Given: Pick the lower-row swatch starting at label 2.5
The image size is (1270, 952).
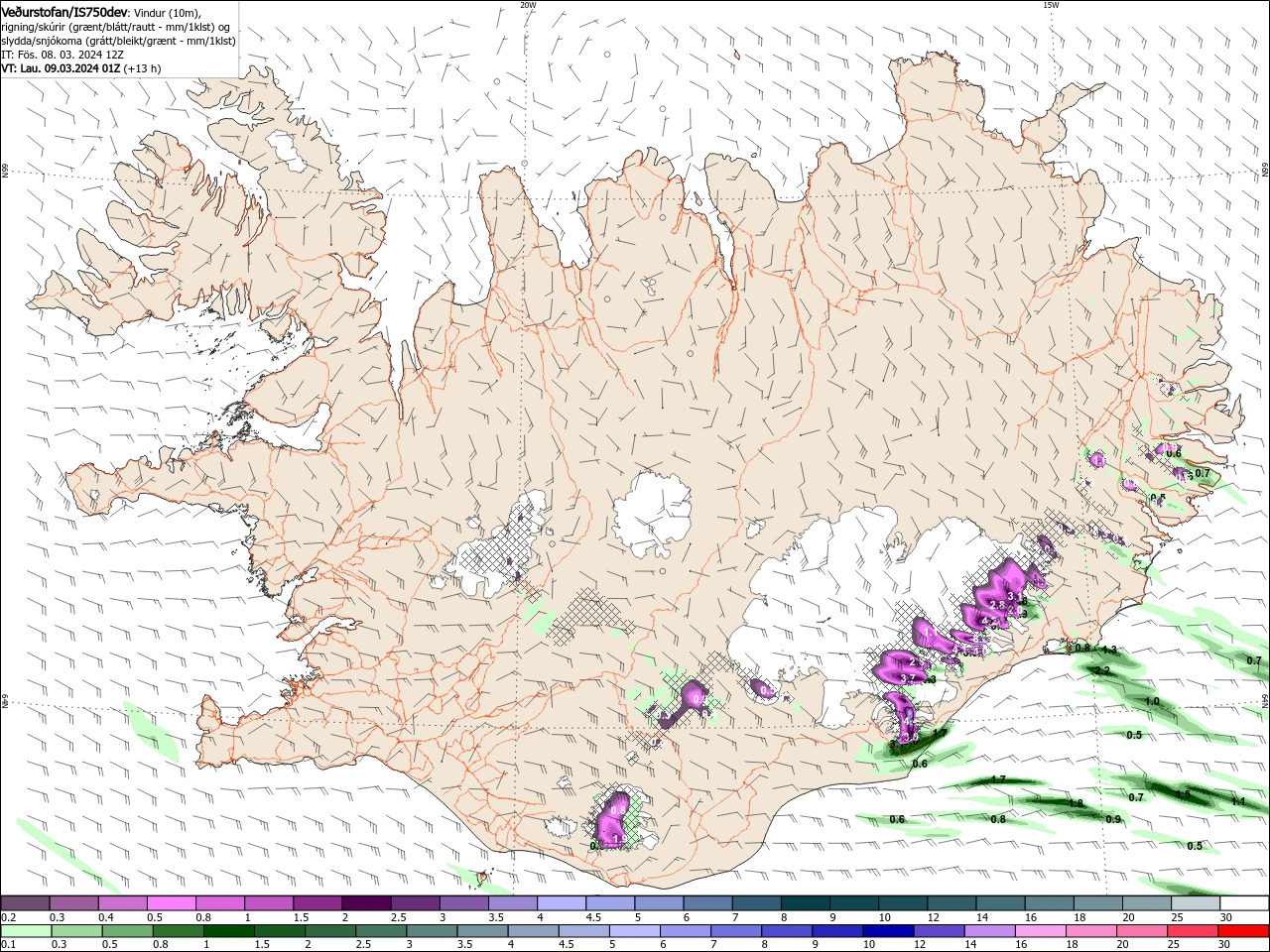Looking at the screenshot, I should [381, 931].
